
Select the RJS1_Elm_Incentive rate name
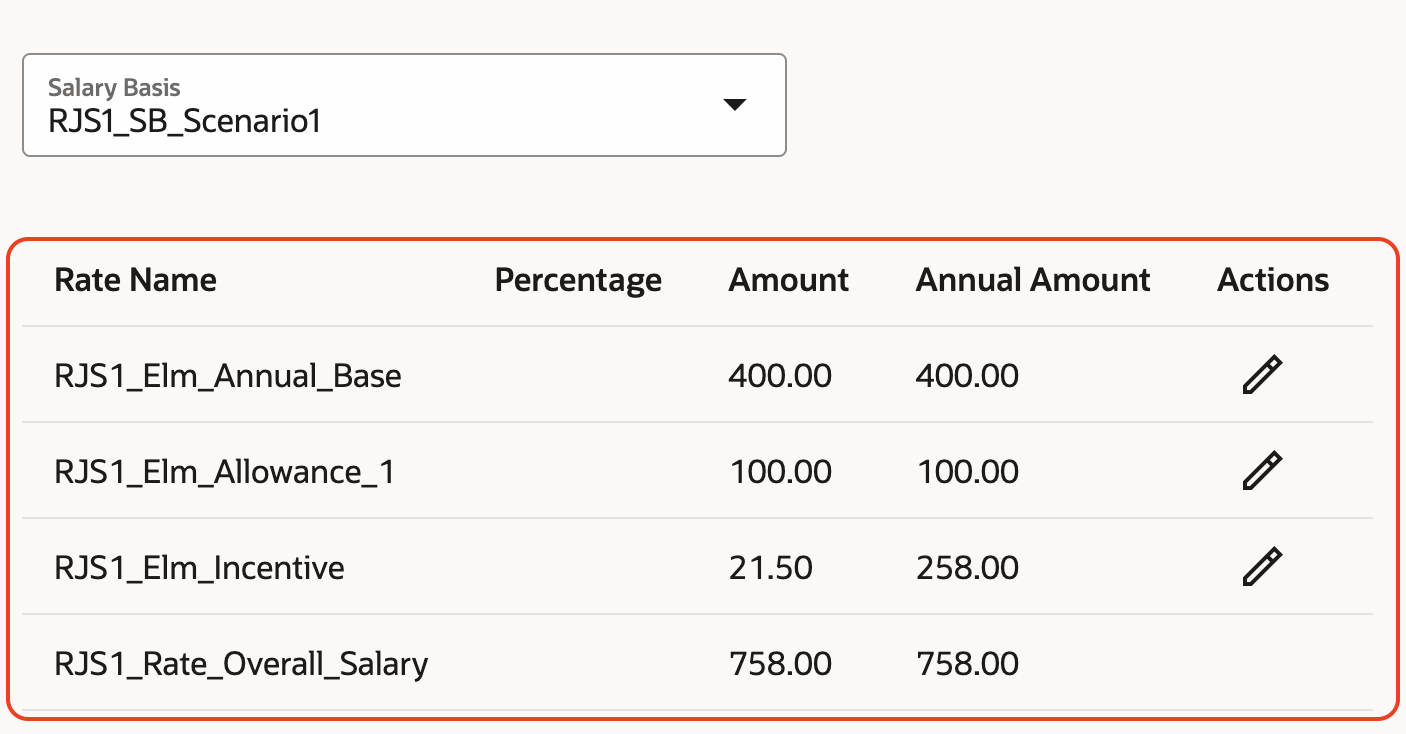pos(199,568)
